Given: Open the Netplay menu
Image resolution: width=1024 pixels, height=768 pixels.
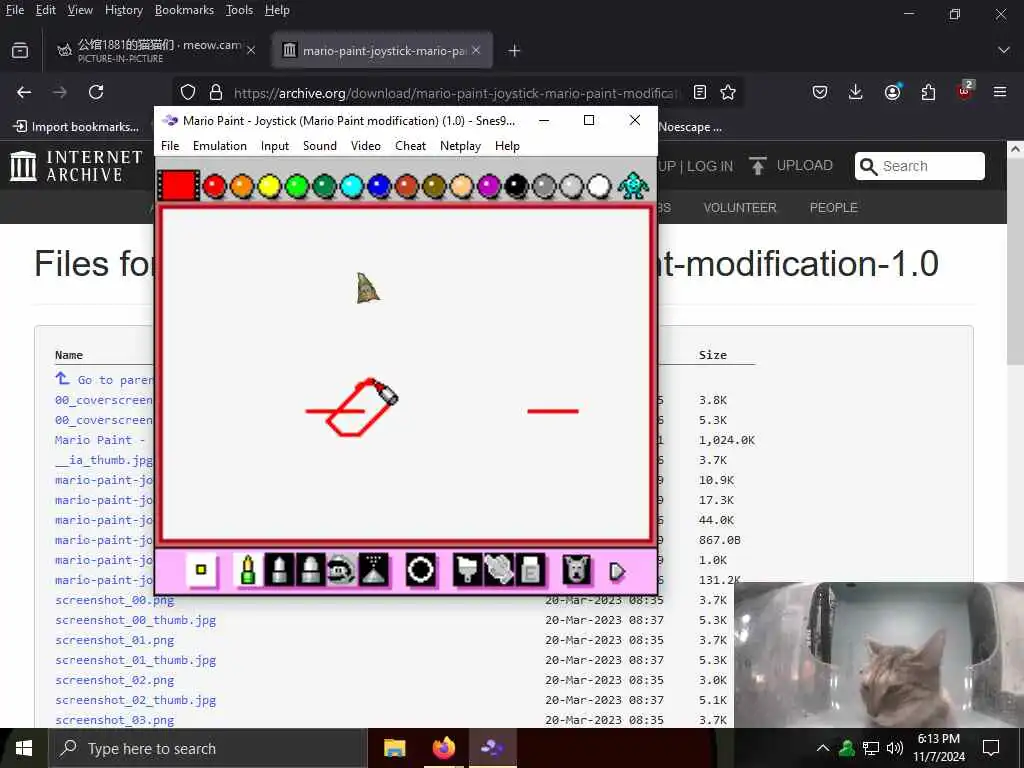Looking at the screenshot, I should [460, 146].
